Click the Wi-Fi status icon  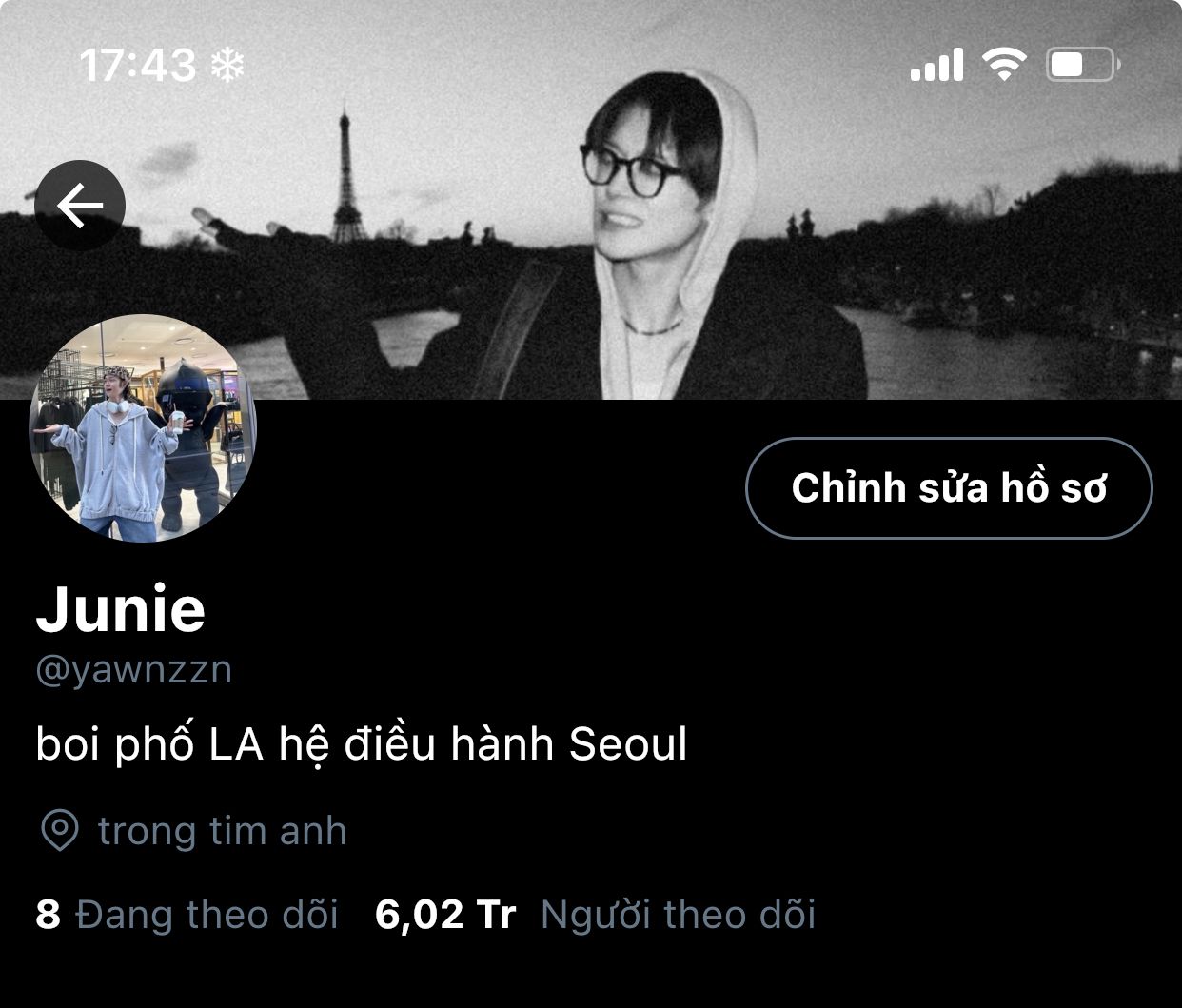(1004, 64)
